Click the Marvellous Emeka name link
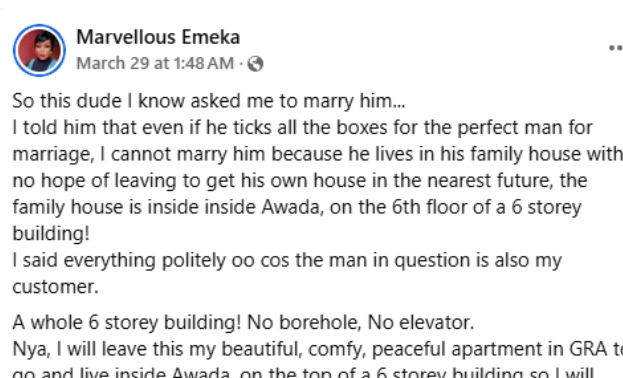 pyautogui.click(x=158, y=37)
